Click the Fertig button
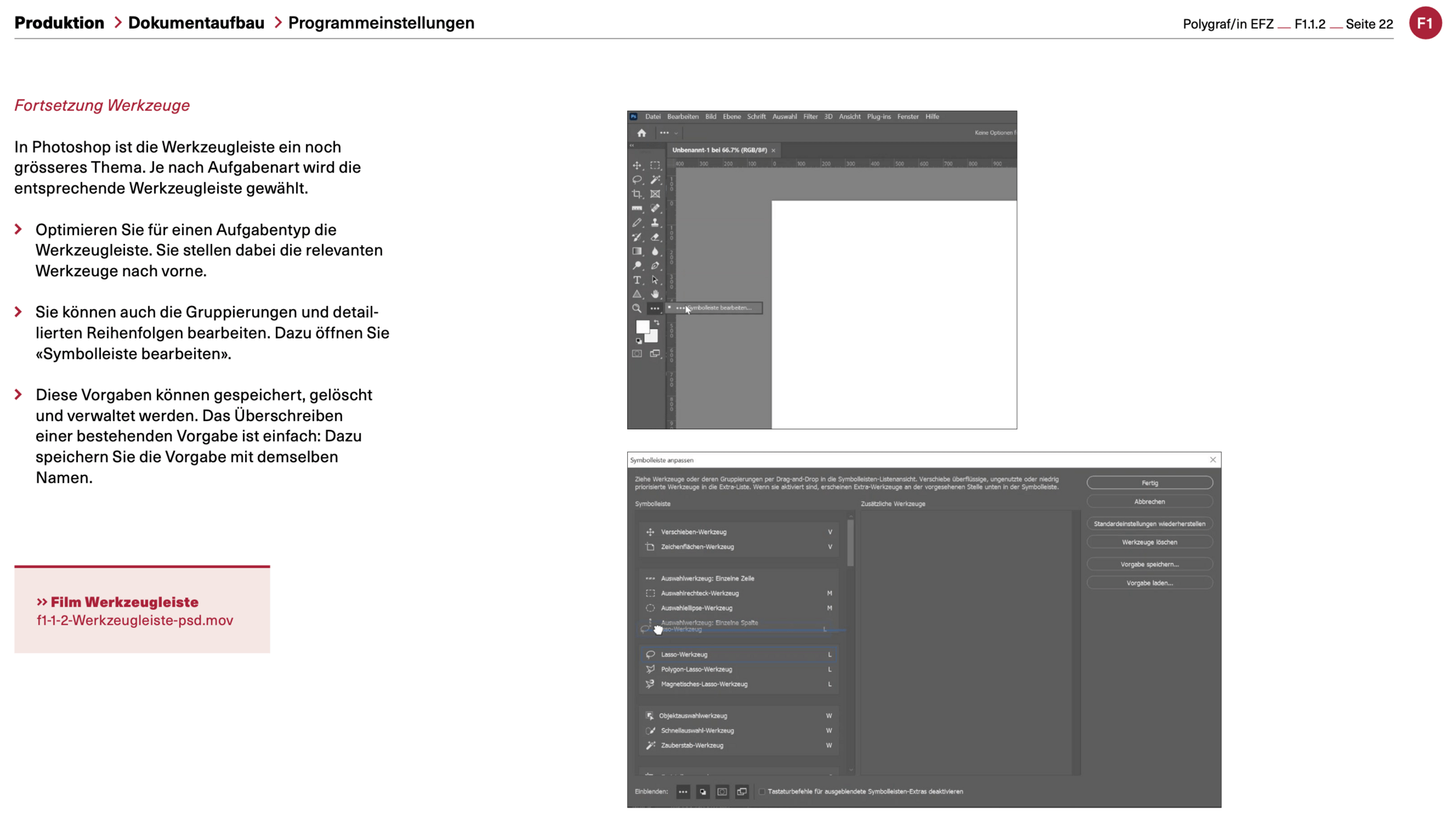Image resolution: width=1453 pixels, height=840 pixels. click(1149, 483)
